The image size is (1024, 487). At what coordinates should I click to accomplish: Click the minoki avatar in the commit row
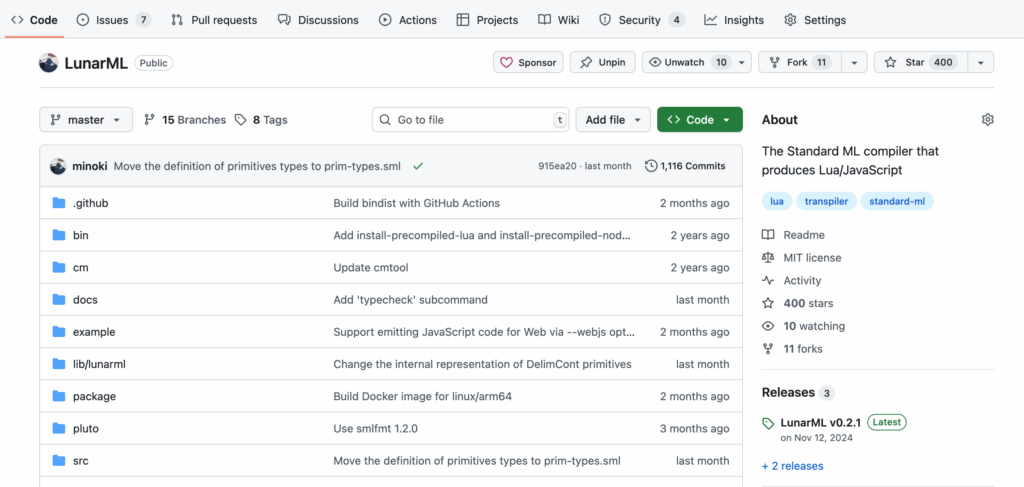pos(57,166)
